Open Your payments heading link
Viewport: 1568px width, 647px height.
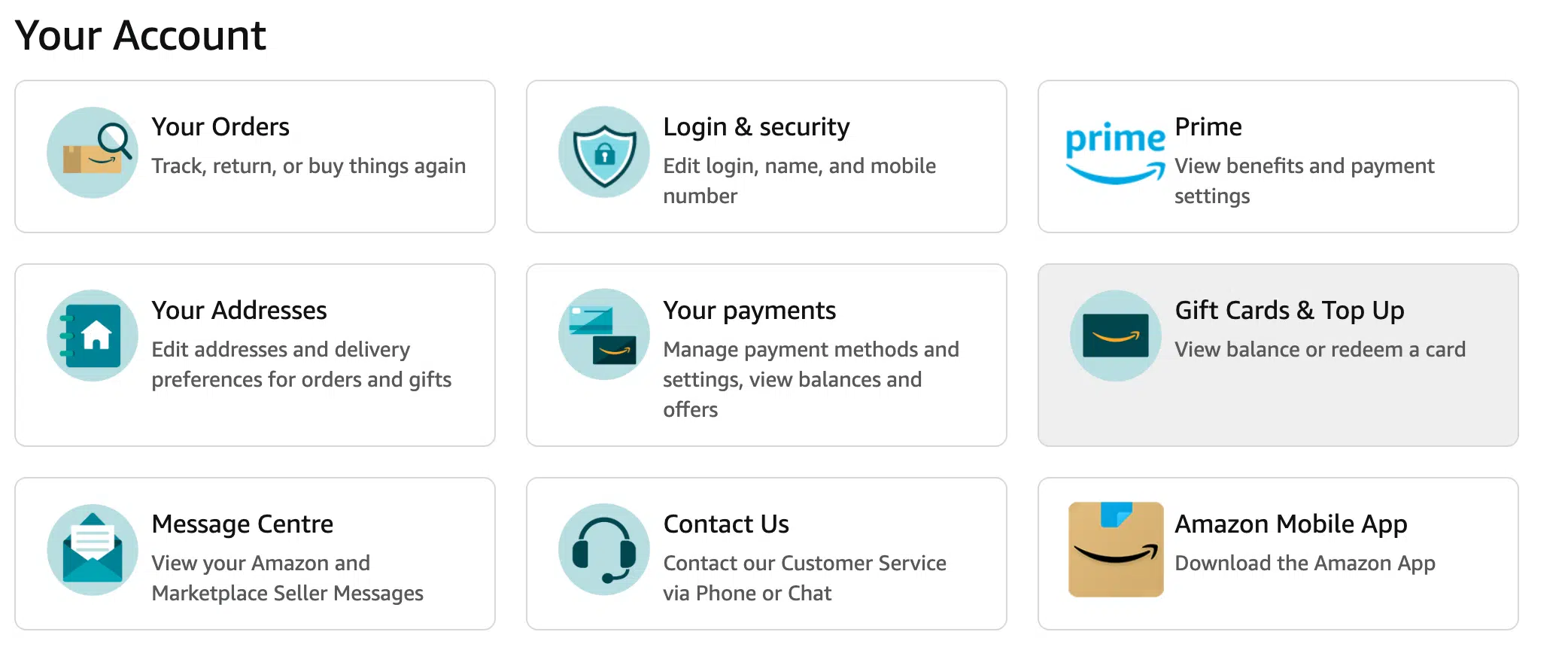click(749, 311)
